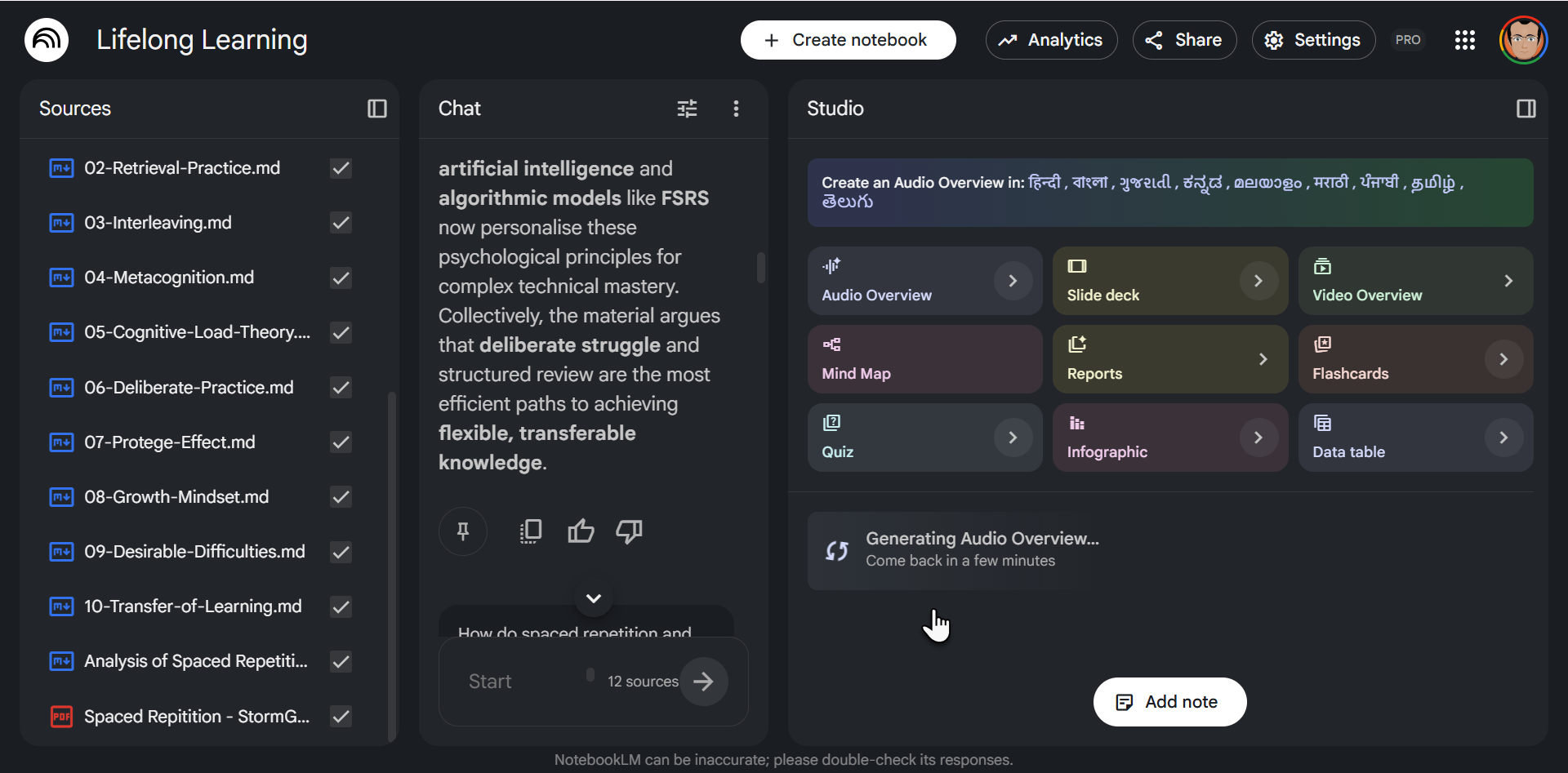
Task: Click the generating audio spinner icon
Action: tap(837, 551)
